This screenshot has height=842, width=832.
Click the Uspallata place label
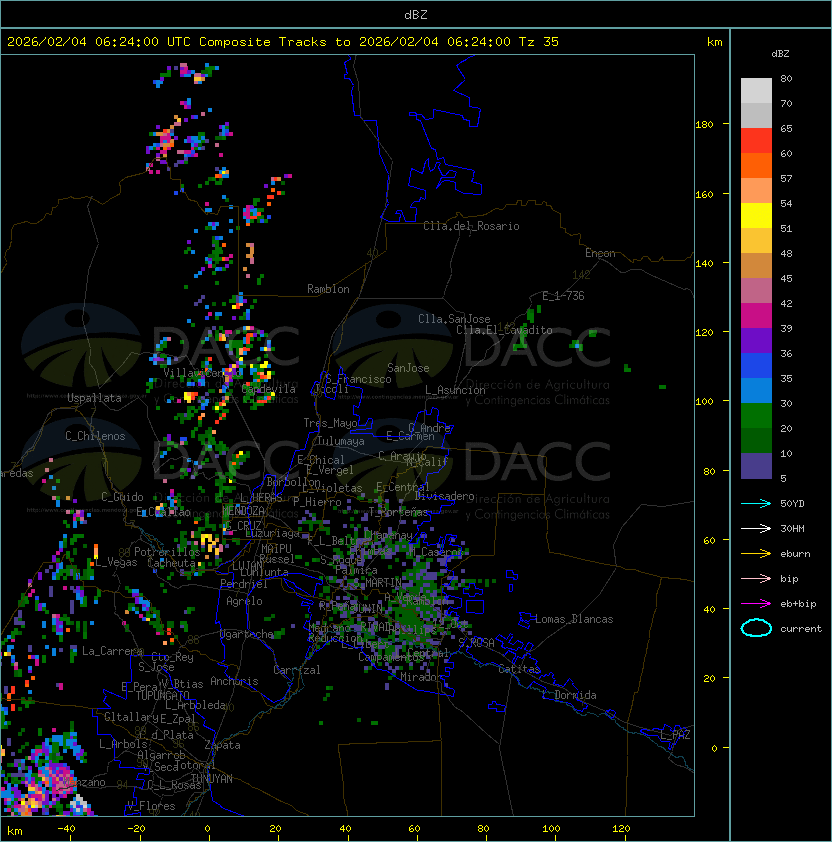(x=94, y=398)
